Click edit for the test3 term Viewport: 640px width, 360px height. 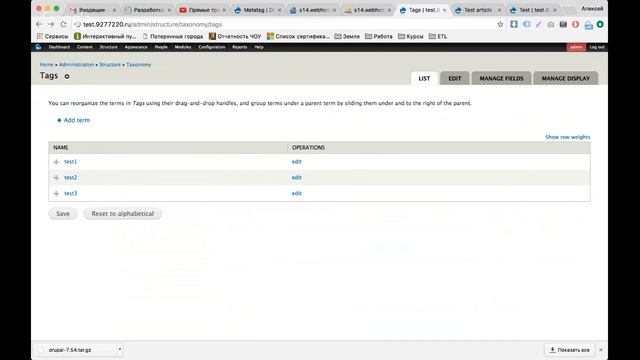coord(297,193)
